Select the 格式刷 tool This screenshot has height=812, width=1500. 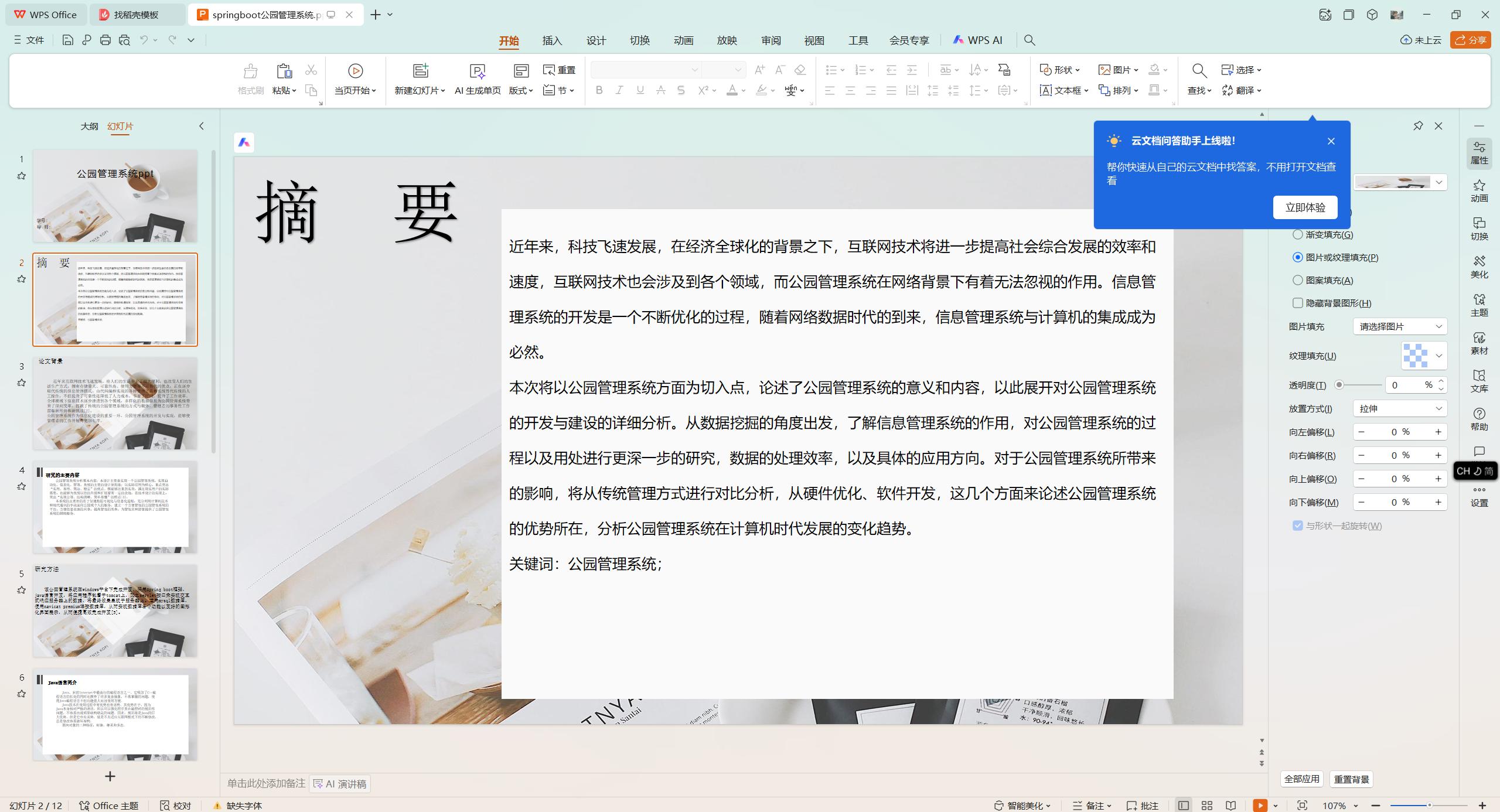(250, 78)
